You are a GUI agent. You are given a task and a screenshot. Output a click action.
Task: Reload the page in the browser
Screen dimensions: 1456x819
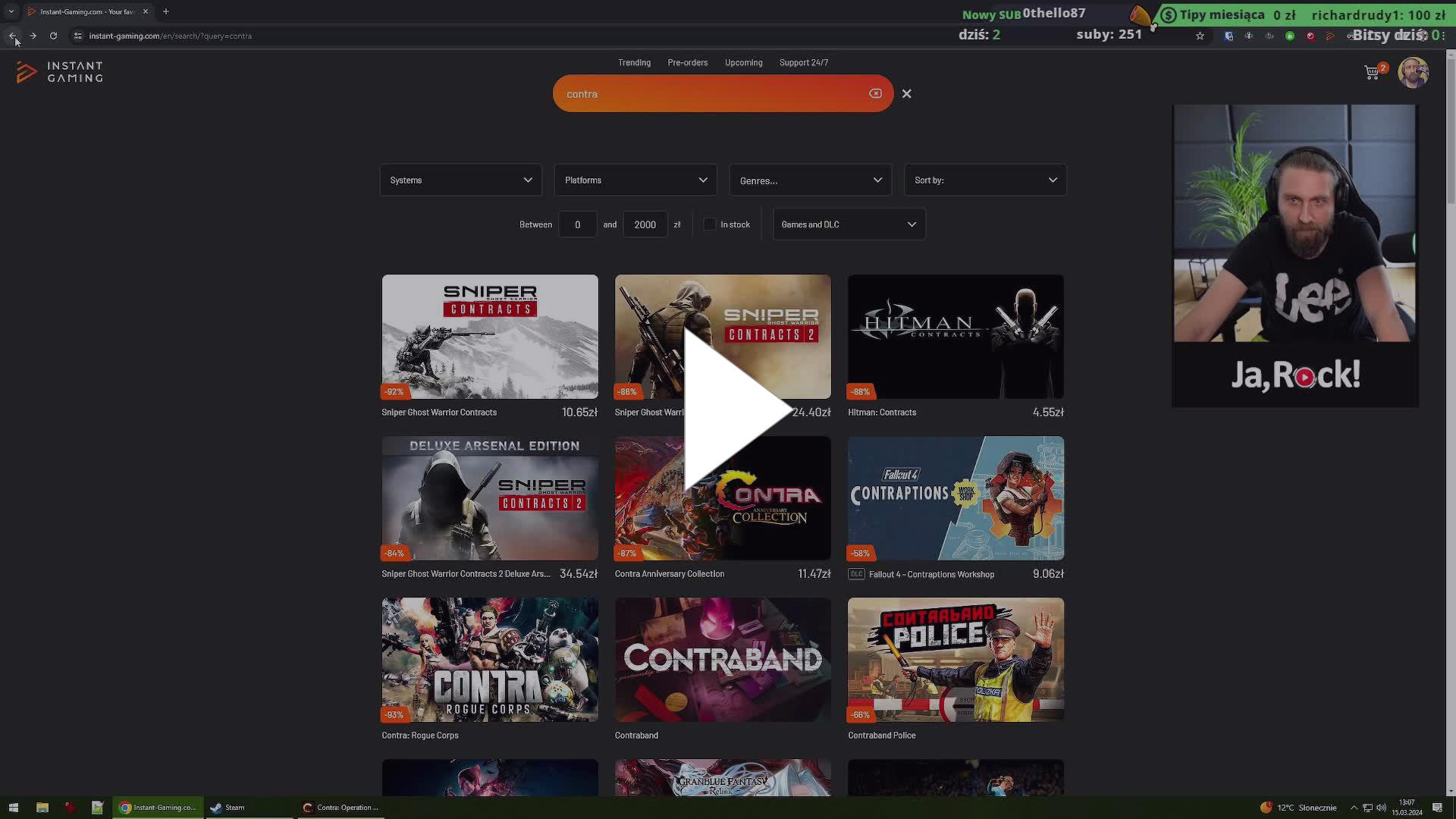pyautogui.click(x=53, y=36)
